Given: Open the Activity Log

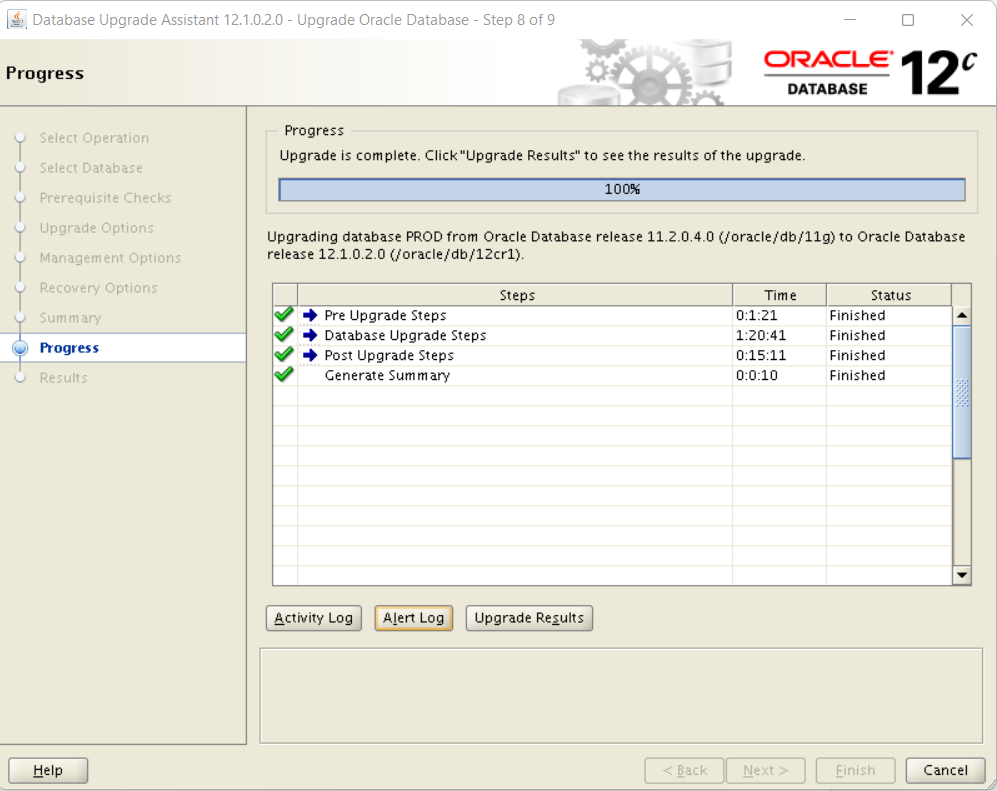Looking at the screenshot, I should coord(313,618).
